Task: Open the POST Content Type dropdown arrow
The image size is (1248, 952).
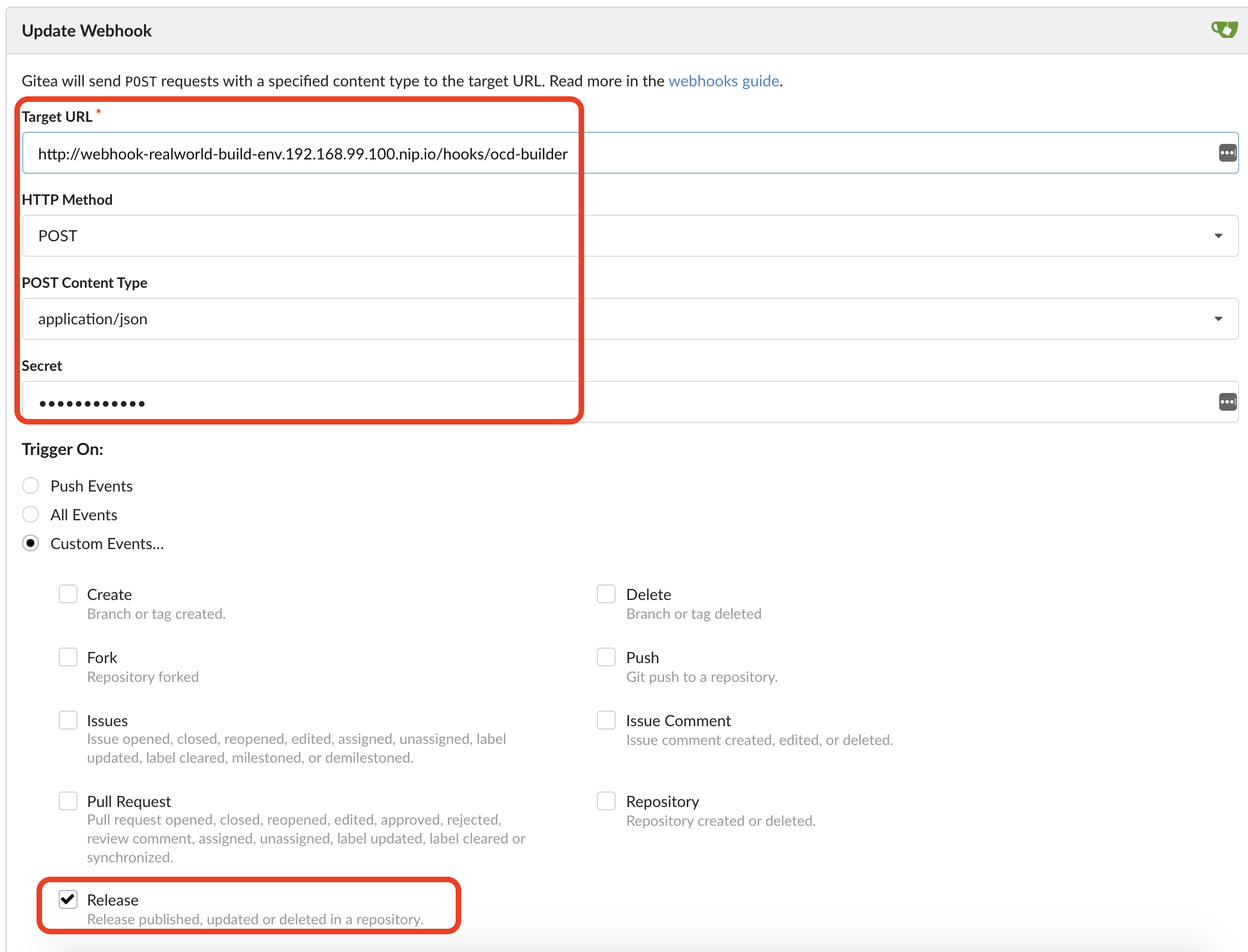Action: click(1218, 319)
